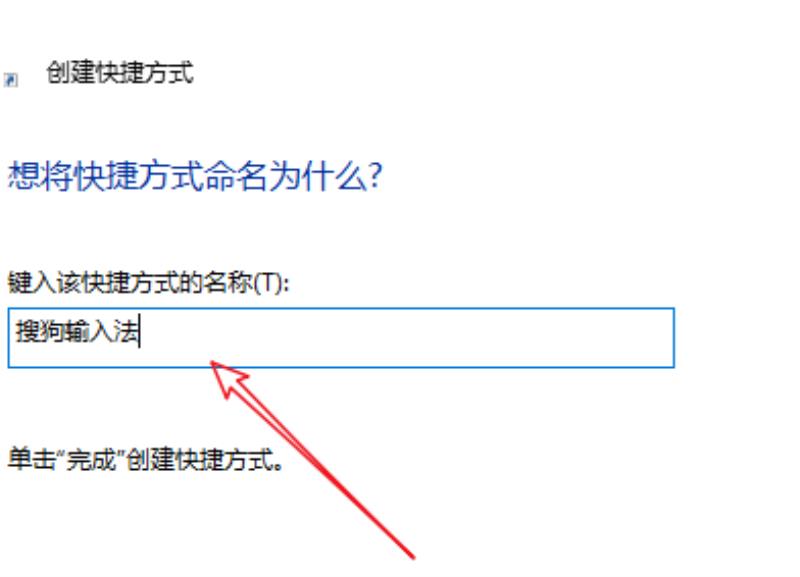Viewport: 800px width, 577px height.
Task: Click the word 名称 in the field label
Action: click(228, 283)
